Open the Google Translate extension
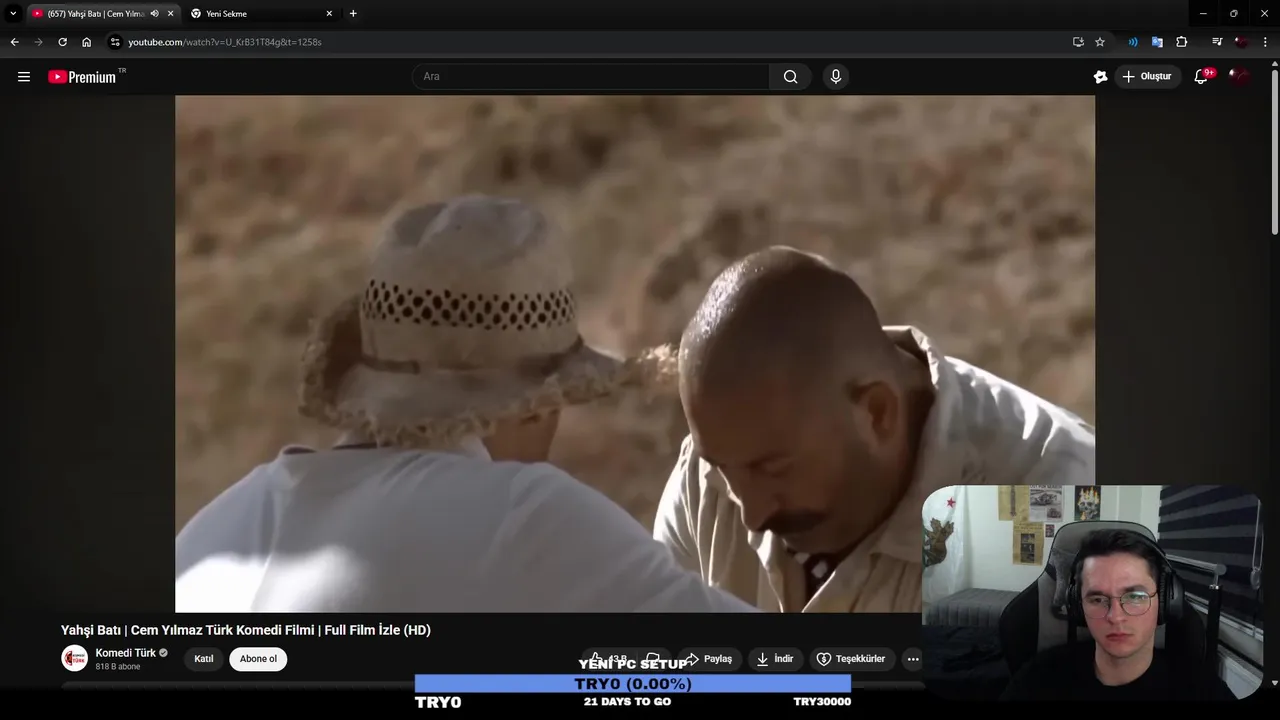 [1157, 42]
